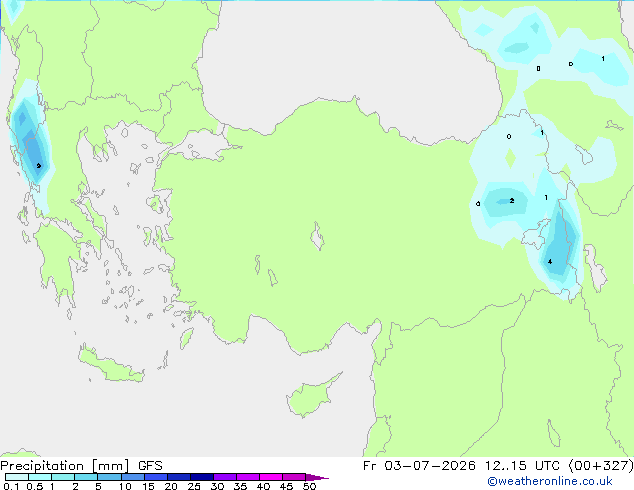Click the 'Precipitation [mm]' title text
634x490 pixels.
[x=65, y=466]
